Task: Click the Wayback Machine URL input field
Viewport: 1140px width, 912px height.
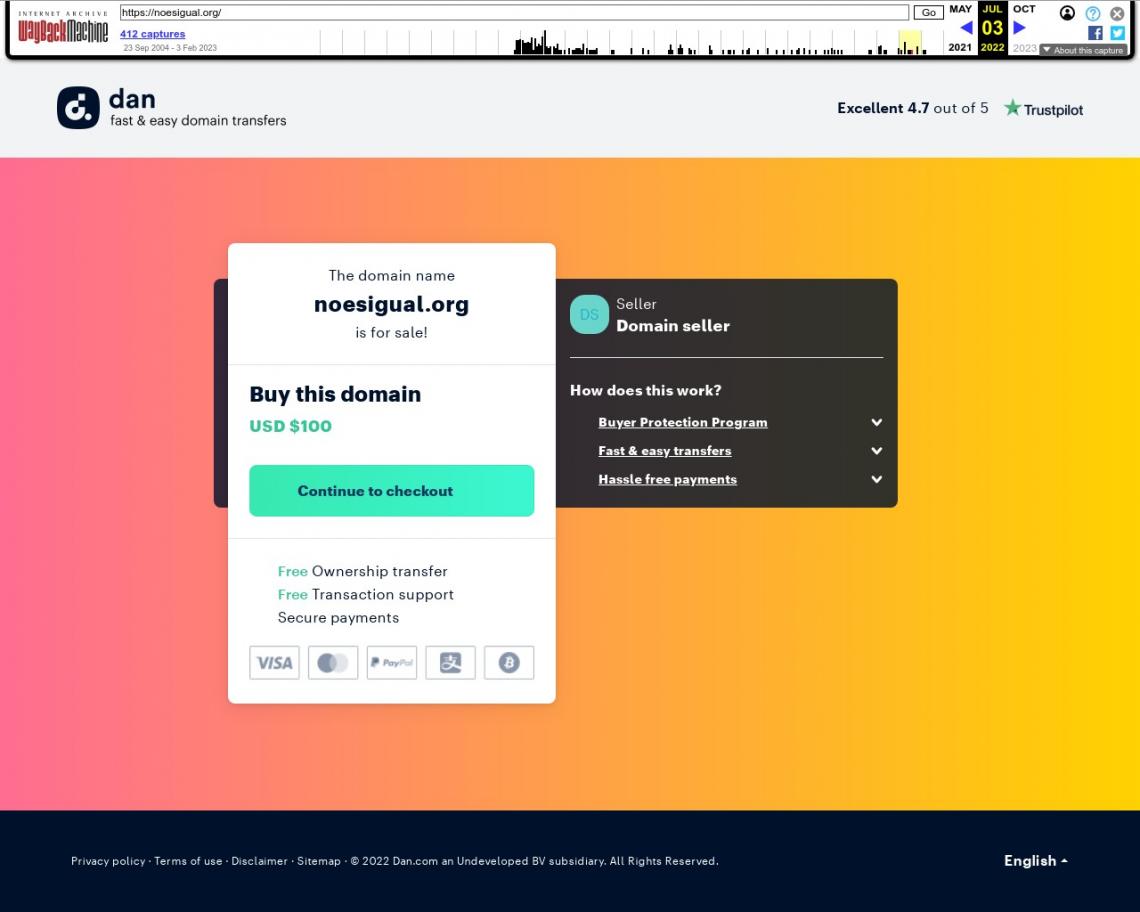Action: point(514,13)
